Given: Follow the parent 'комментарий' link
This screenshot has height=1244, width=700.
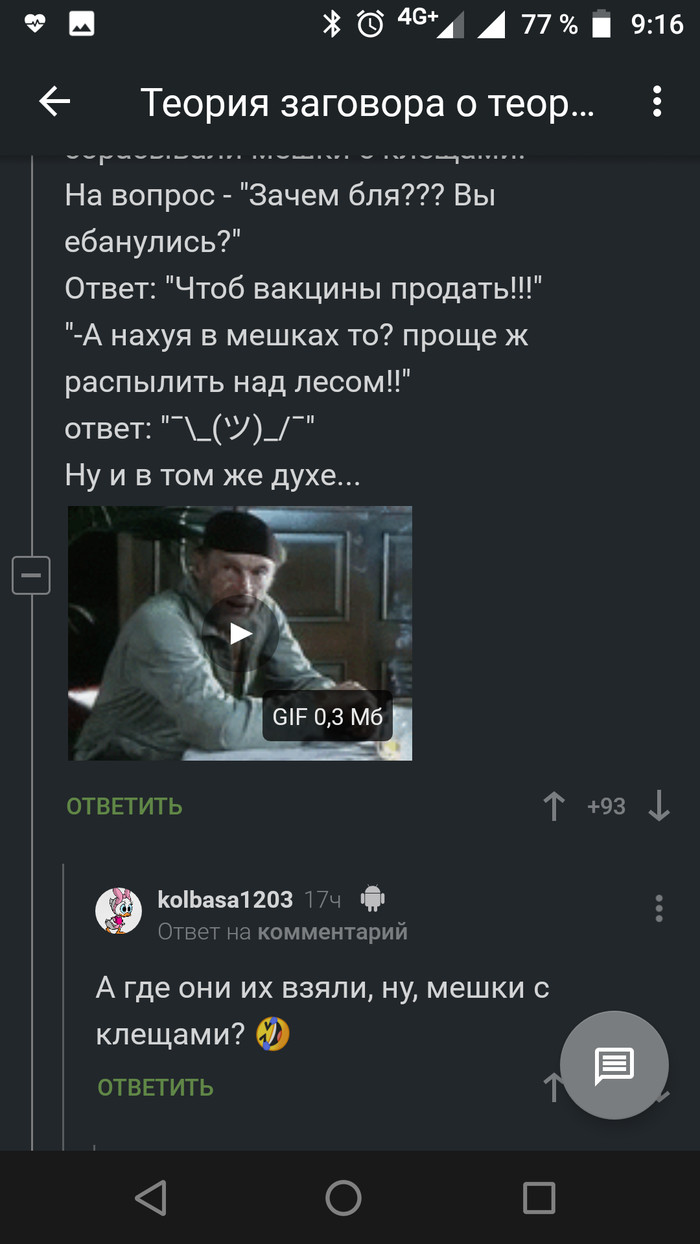Looking at the screenshot, I should click(x=333, y=932).
